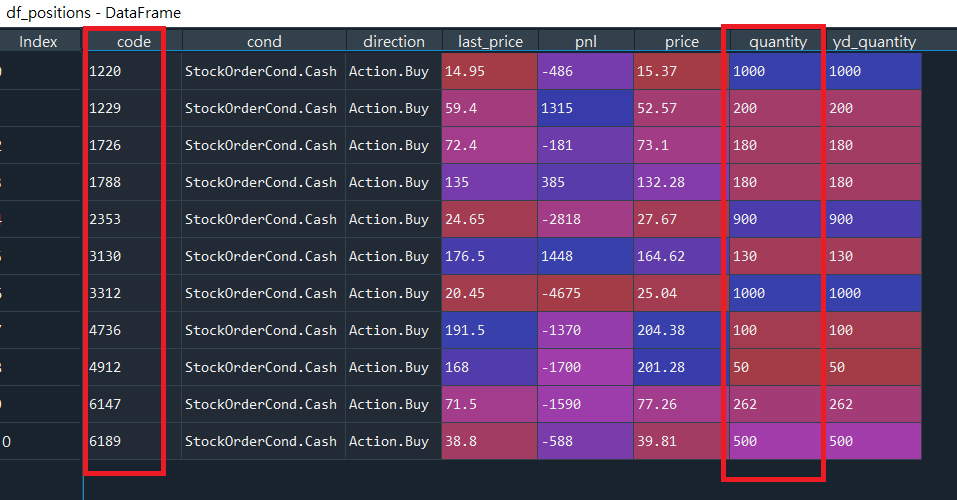The height and width of the screenshot is (500, 957).
Task: Select pnl cell 385
Action: pyautogui.click(x=586, y=182)
